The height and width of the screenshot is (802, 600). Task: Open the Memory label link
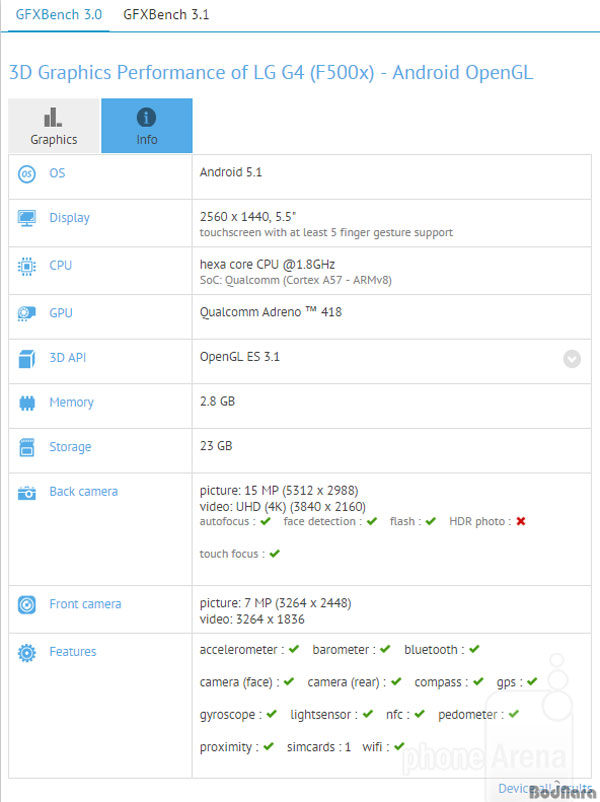point(71,403)
